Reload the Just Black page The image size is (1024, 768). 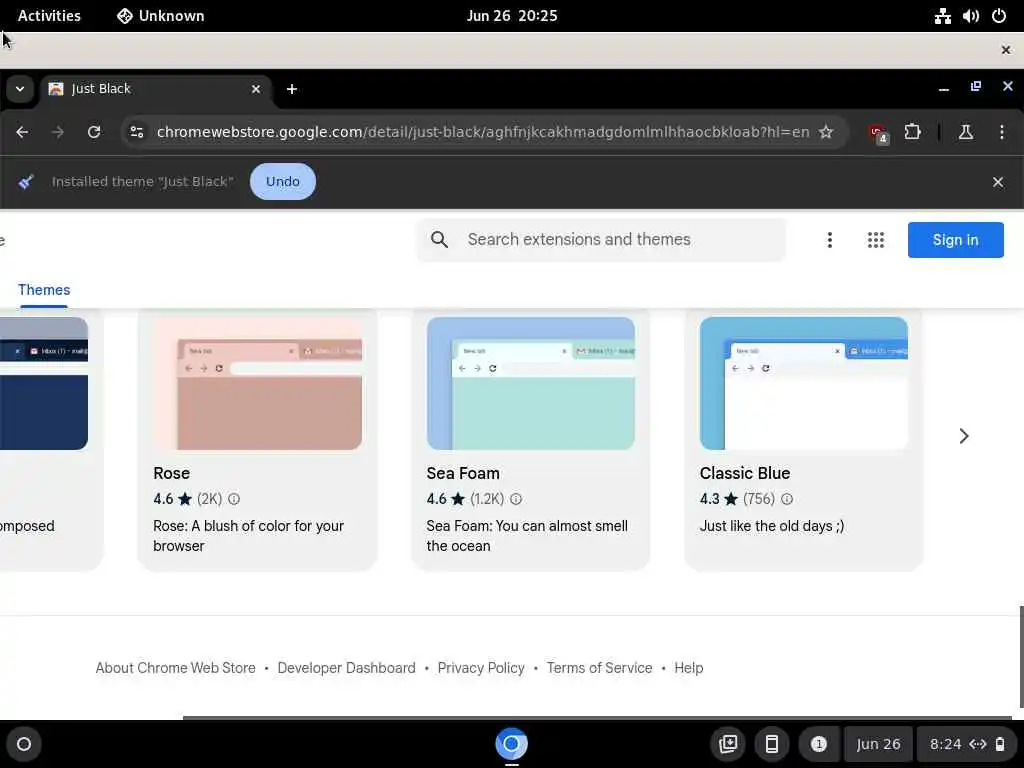[x=94, y=132]
